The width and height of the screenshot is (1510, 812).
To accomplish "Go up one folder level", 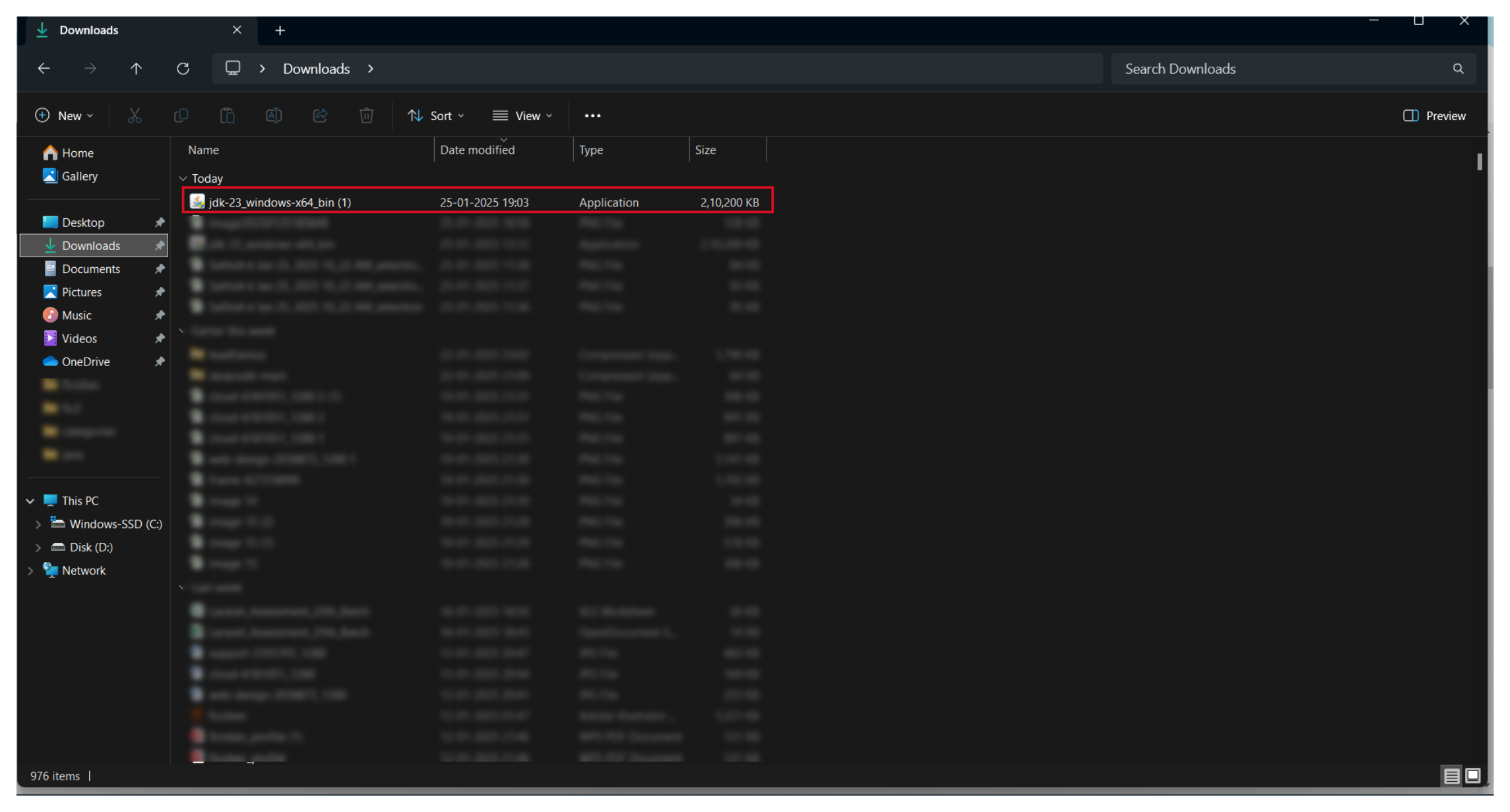I will (x=137, y=69).
